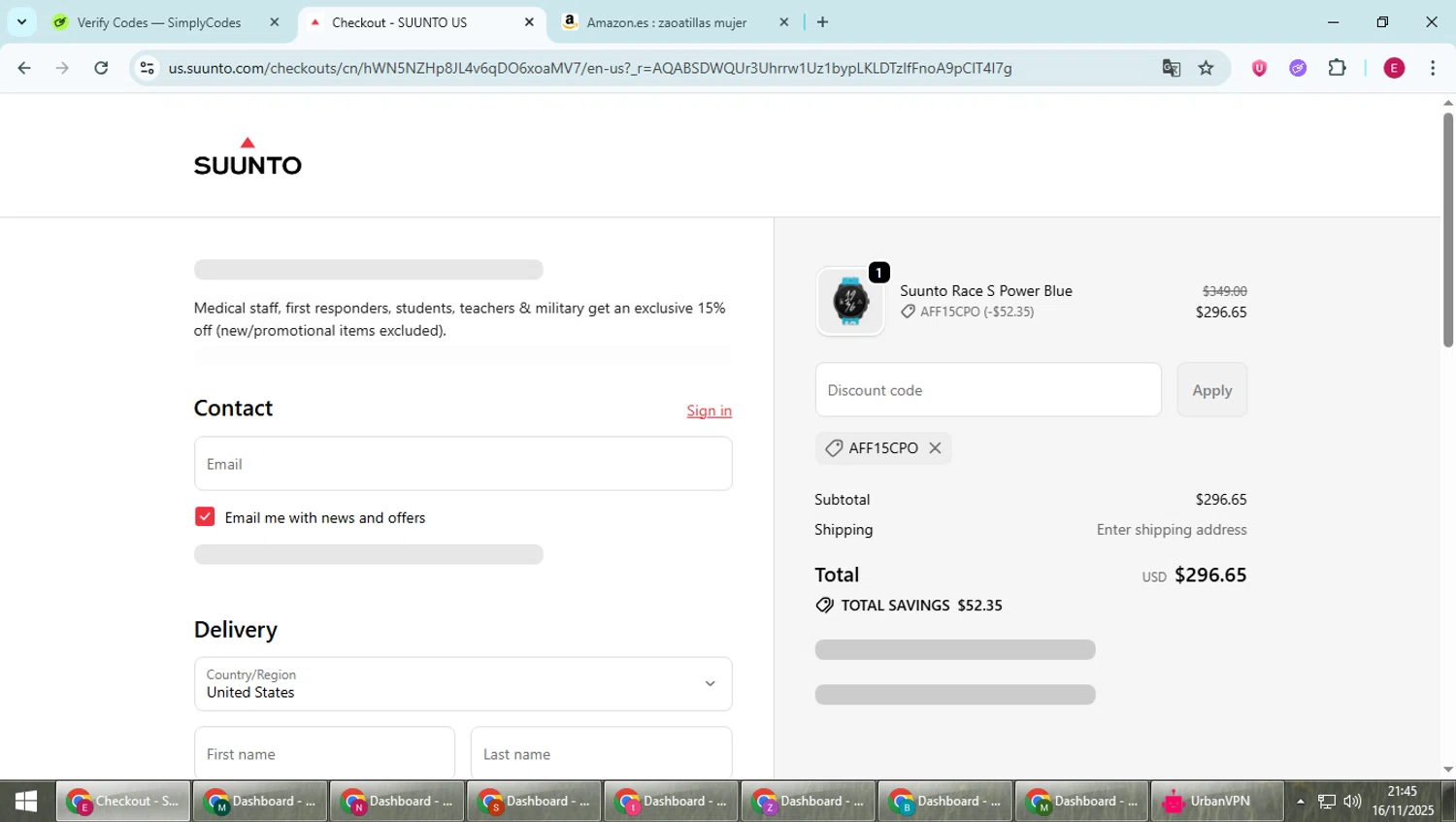The width and height of the screenshot is (1456, 822).
Task: Click the Contact heading
Action: pyautogui.click(x=233, y=408)
